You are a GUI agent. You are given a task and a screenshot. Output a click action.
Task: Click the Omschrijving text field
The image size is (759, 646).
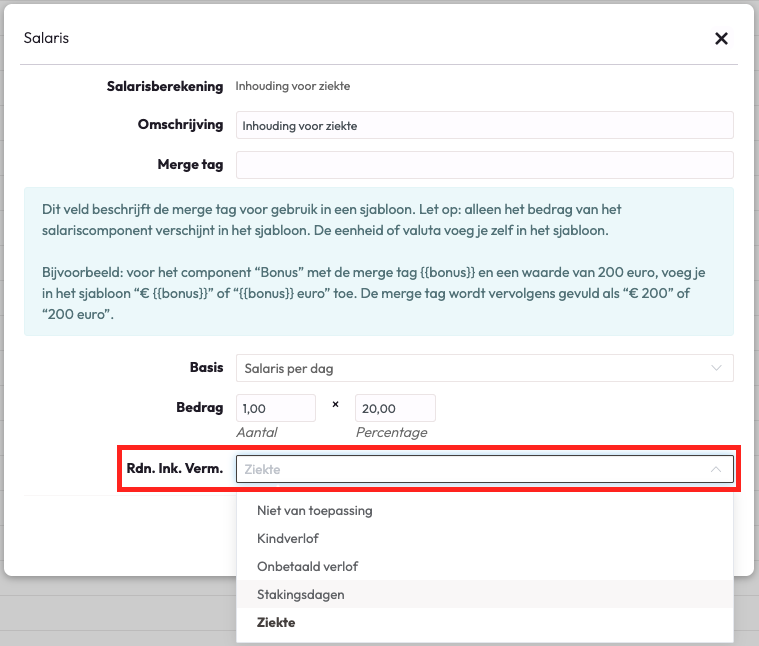484,125
